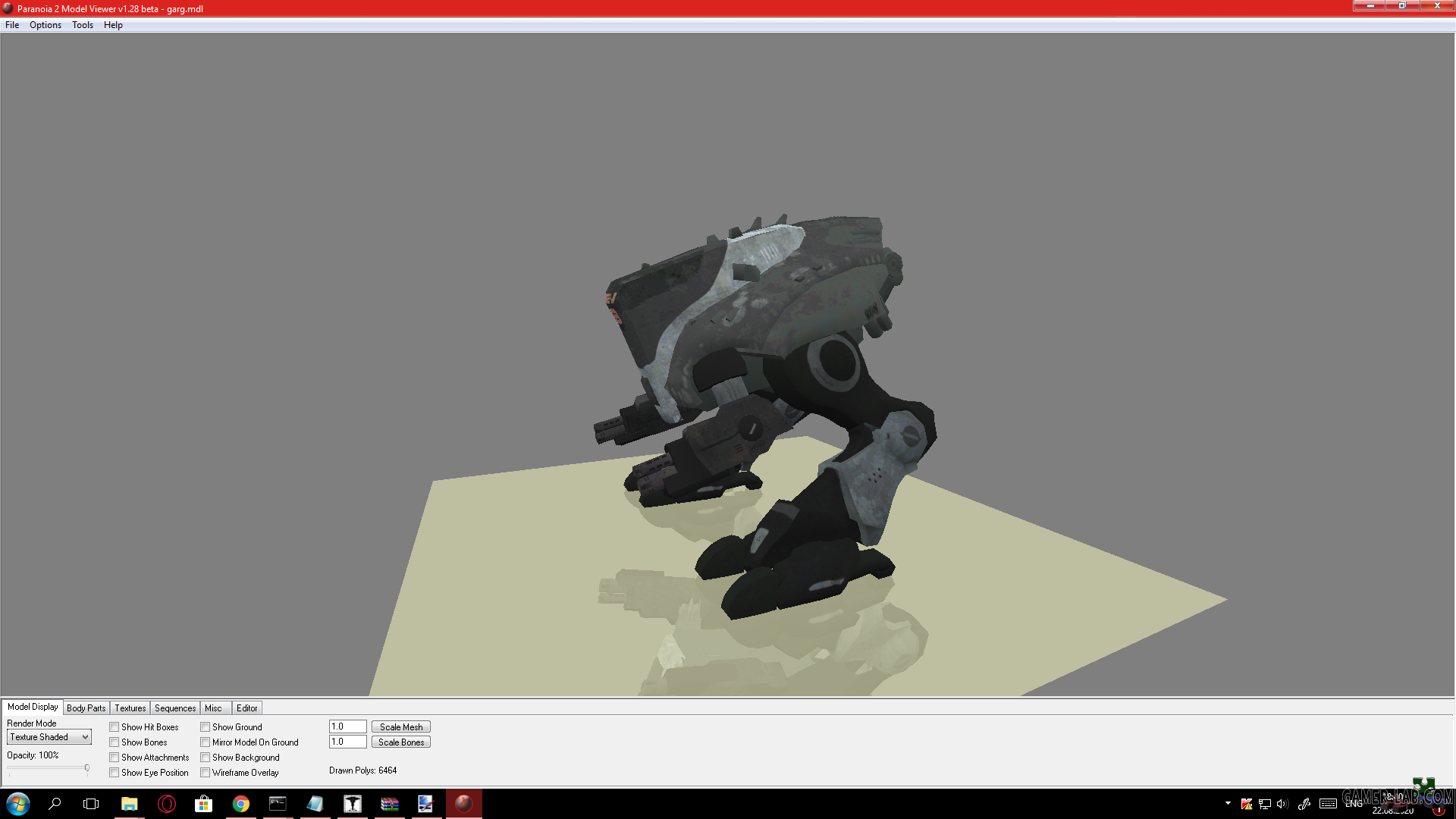1456x819 pixels.
Task: Expand the Render Mode dropdown
Action: tap(49, 737)
